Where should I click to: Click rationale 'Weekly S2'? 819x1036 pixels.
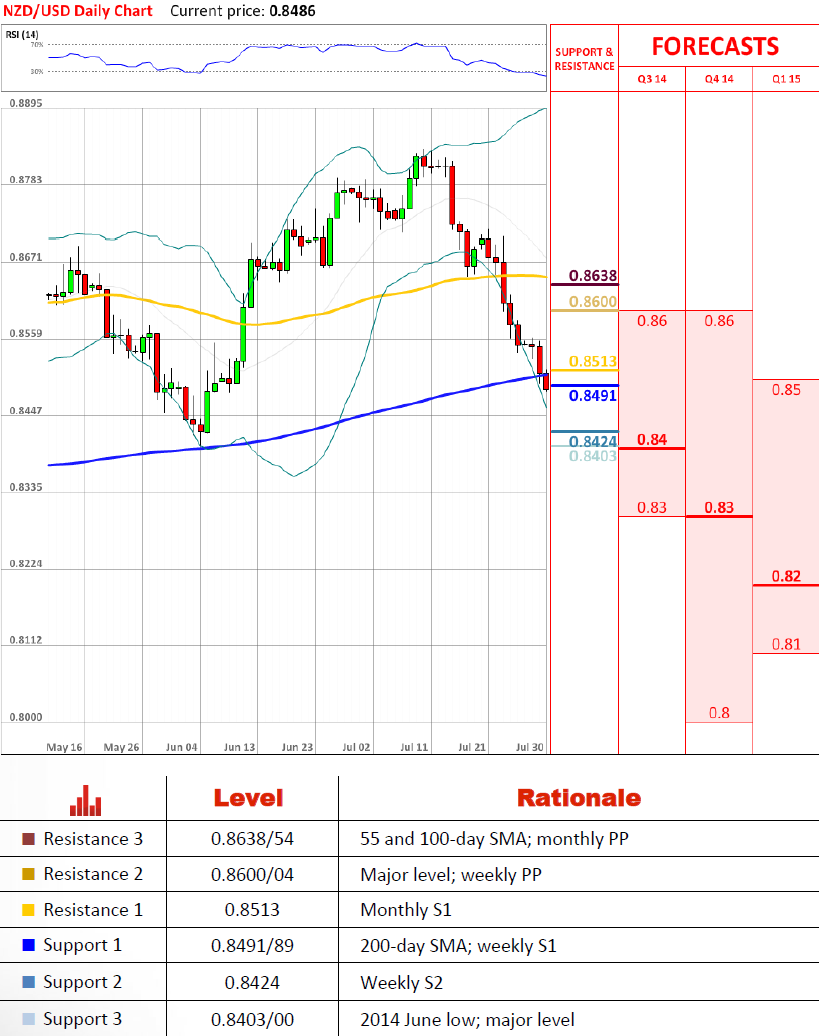click(402, 983)
